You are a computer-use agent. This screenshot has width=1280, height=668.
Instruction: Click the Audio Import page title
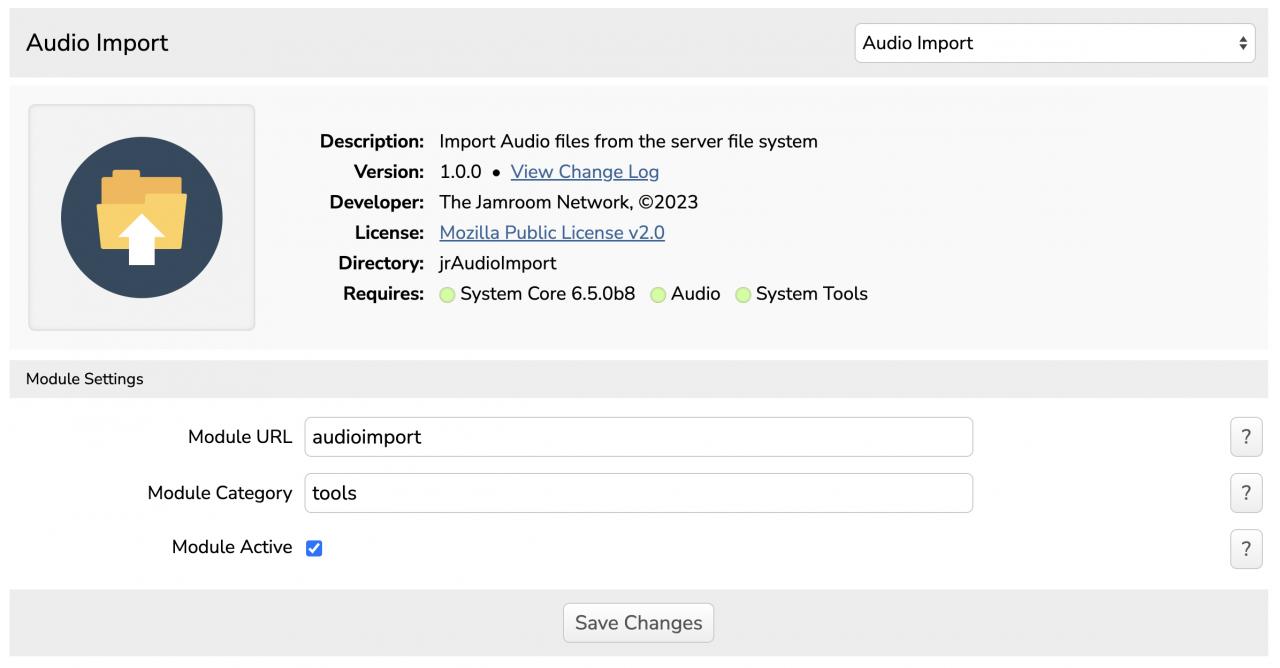97,43
